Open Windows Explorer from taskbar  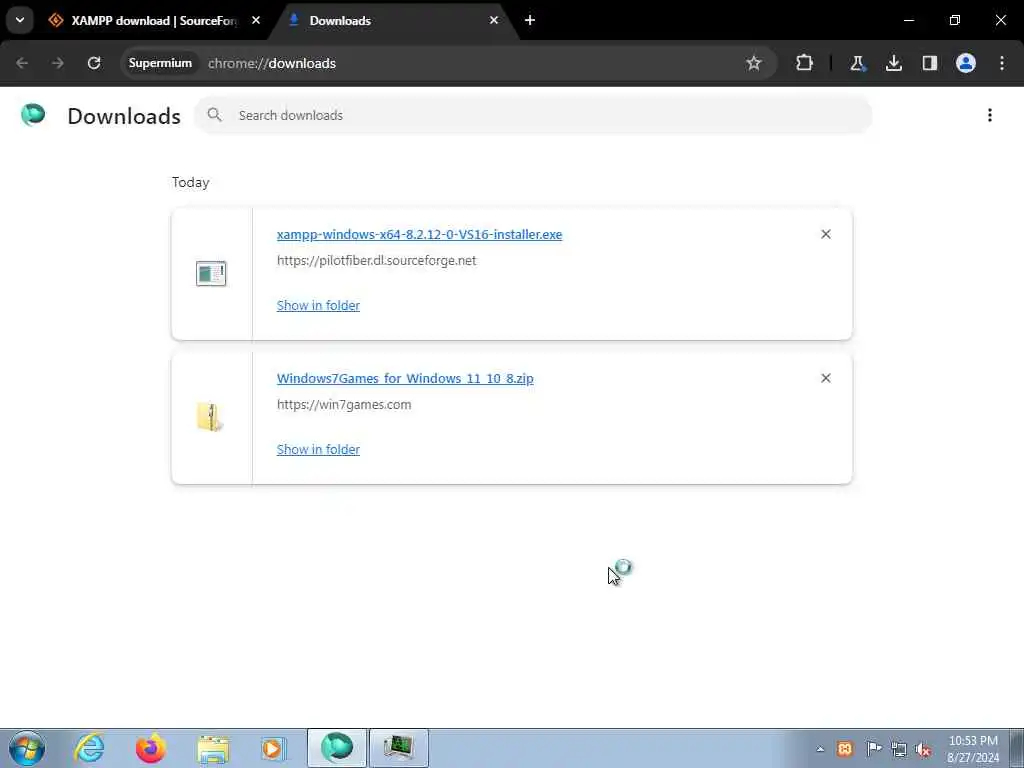coord(213,748)
